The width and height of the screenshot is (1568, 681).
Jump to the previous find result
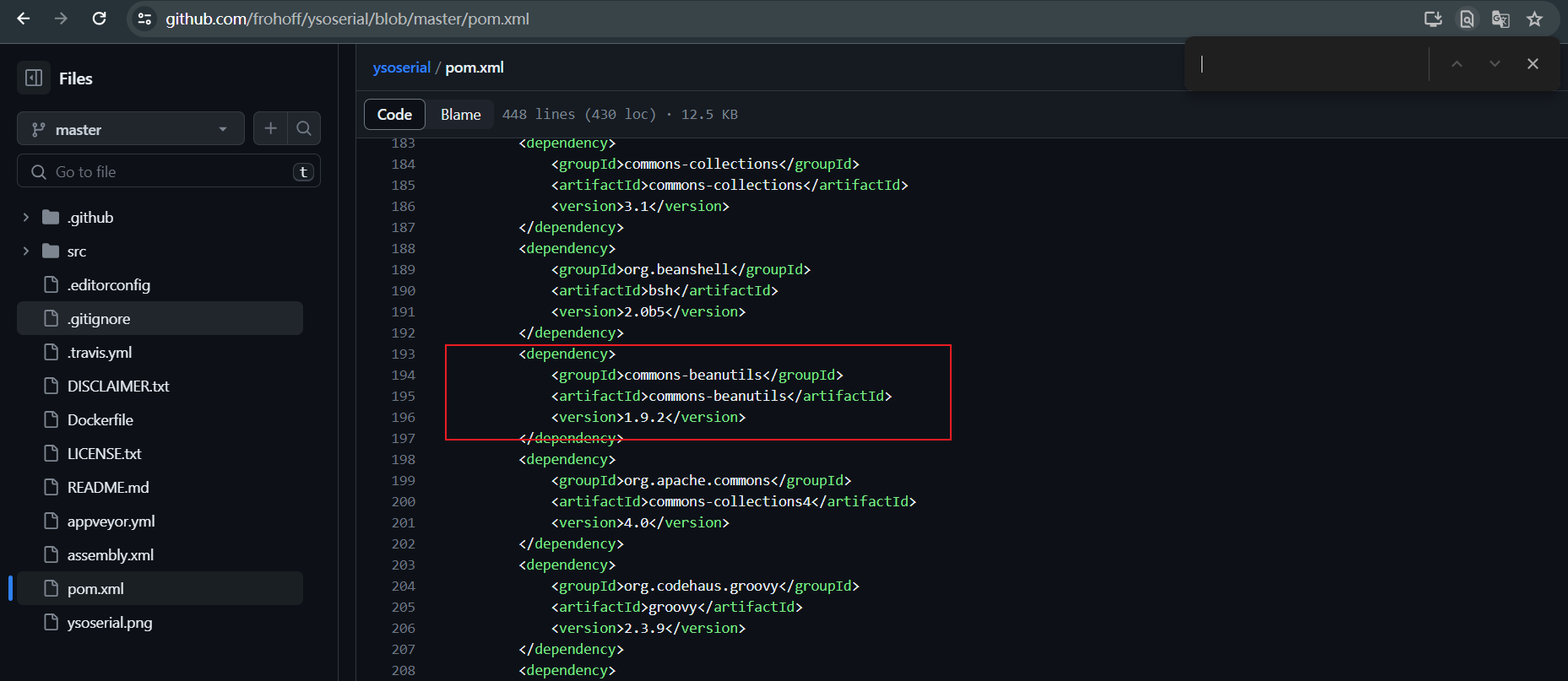(x=1457, y=64)
